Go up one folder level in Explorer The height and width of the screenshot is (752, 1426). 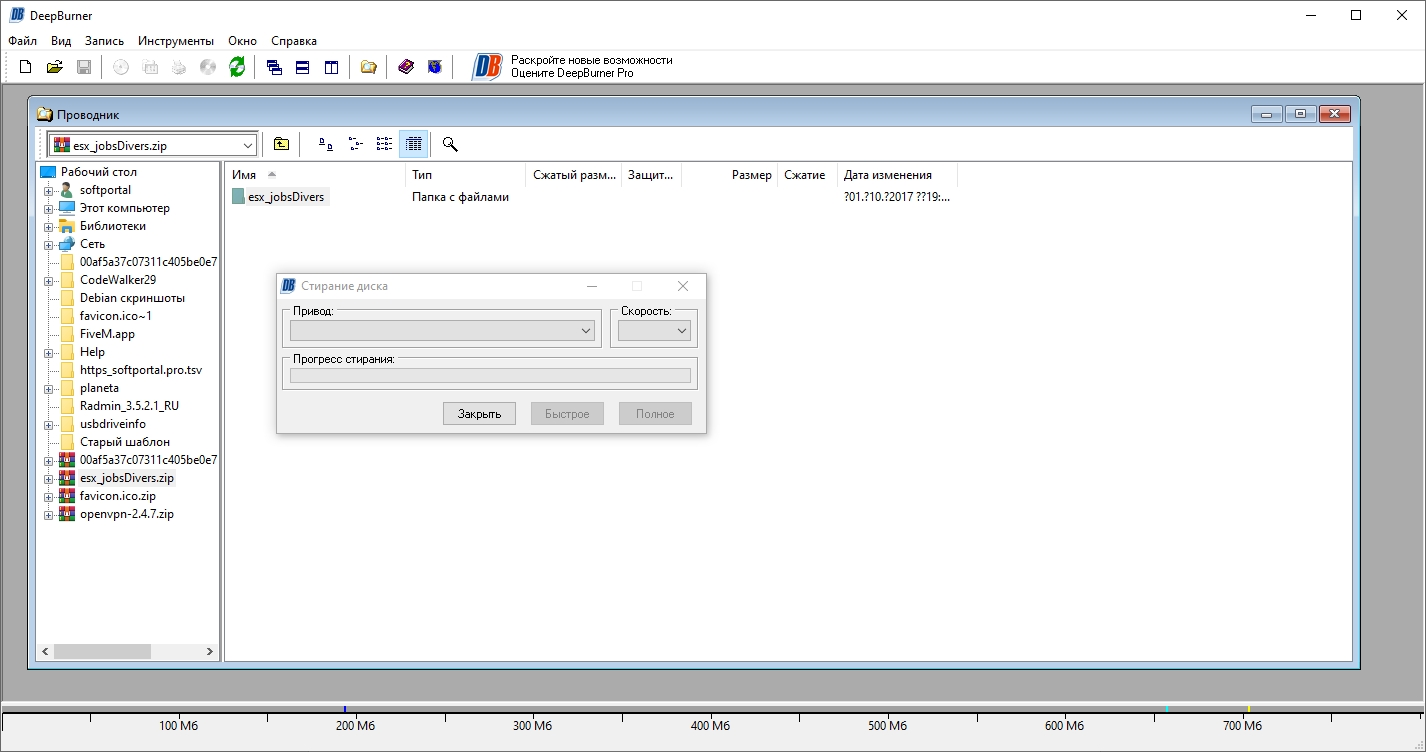pyautogui.click(x=282, y=144)
